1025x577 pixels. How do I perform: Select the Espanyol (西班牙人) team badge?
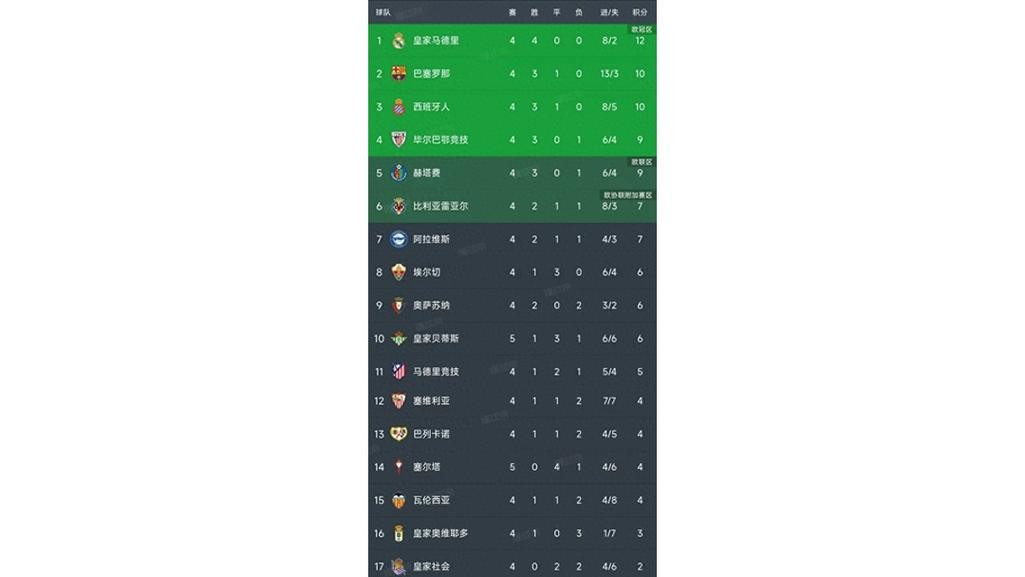click(398, 107)
